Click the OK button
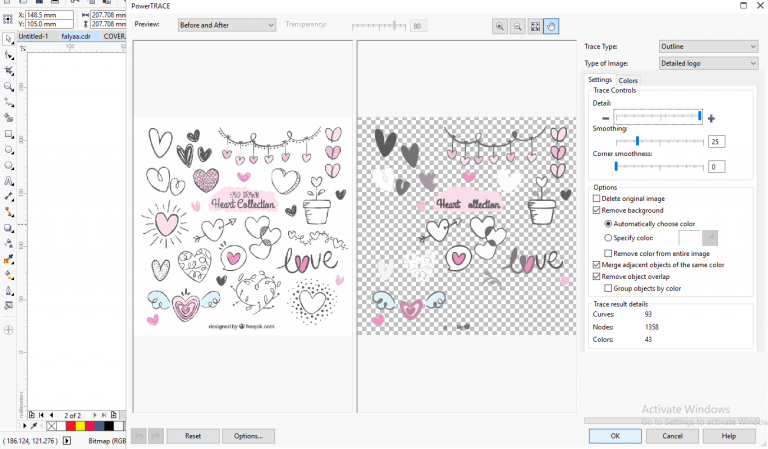This screenshot has height=449, width=768. pos(615,436)
